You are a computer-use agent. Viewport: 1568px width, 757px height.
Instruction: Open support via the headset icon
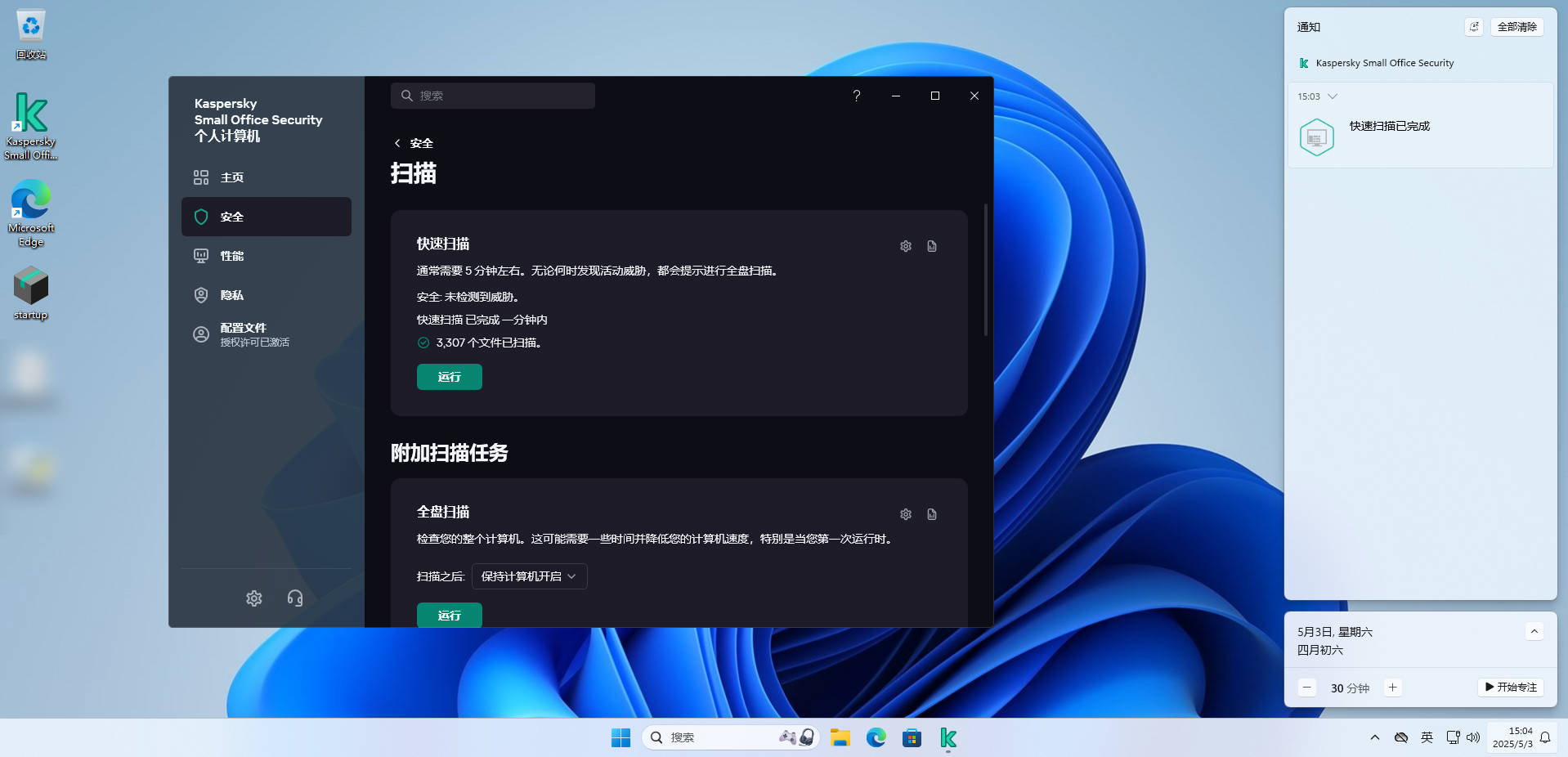pyautogui.click(x=295, y=598)
